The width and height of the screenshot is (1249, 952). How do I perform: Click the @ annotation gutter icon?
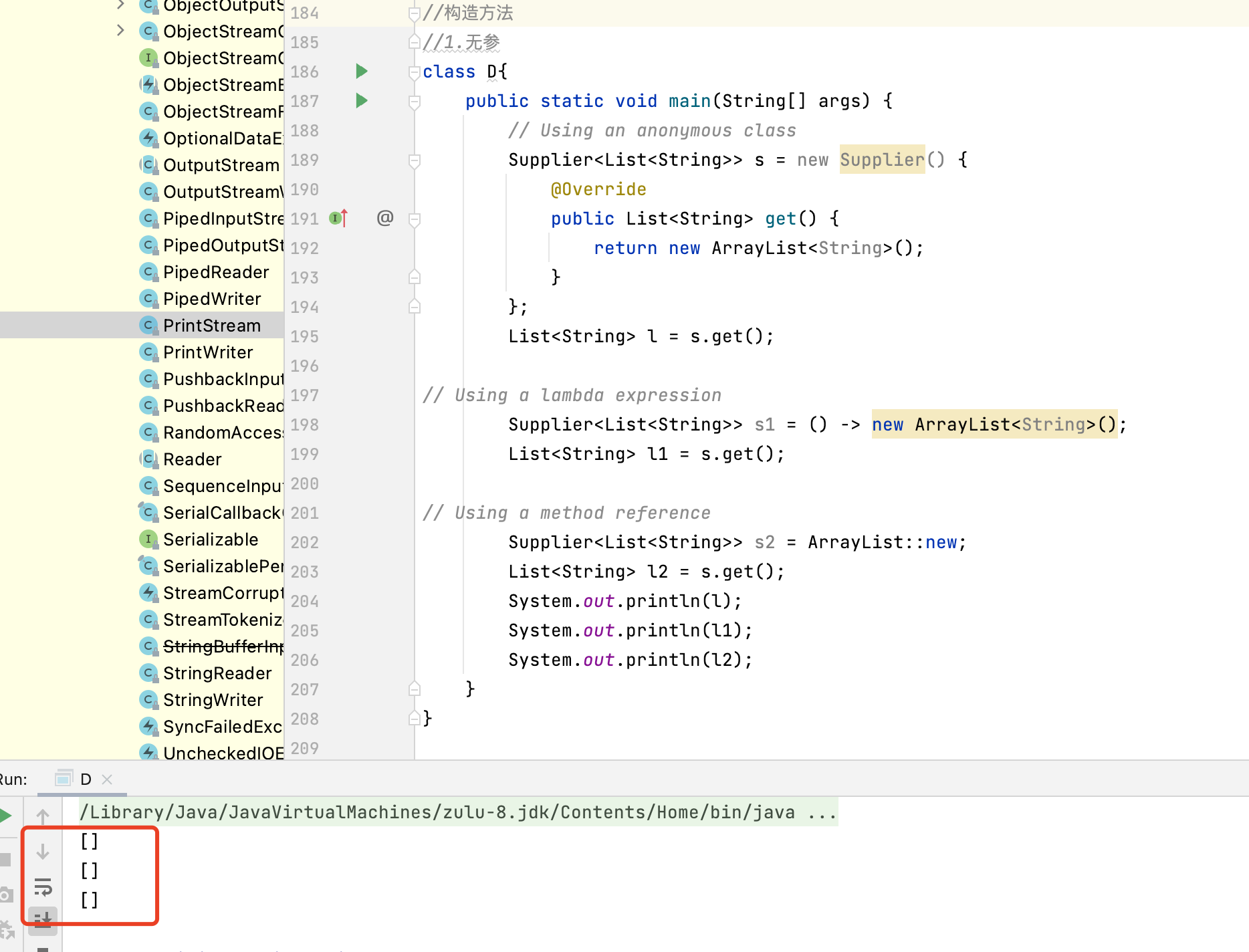tap(385, 218)
